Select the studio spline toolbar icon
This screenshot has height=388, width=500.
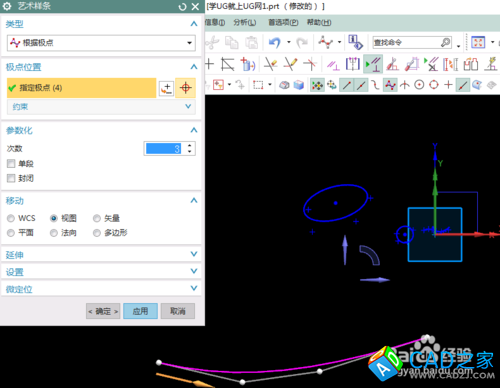[x=325, y=42]
